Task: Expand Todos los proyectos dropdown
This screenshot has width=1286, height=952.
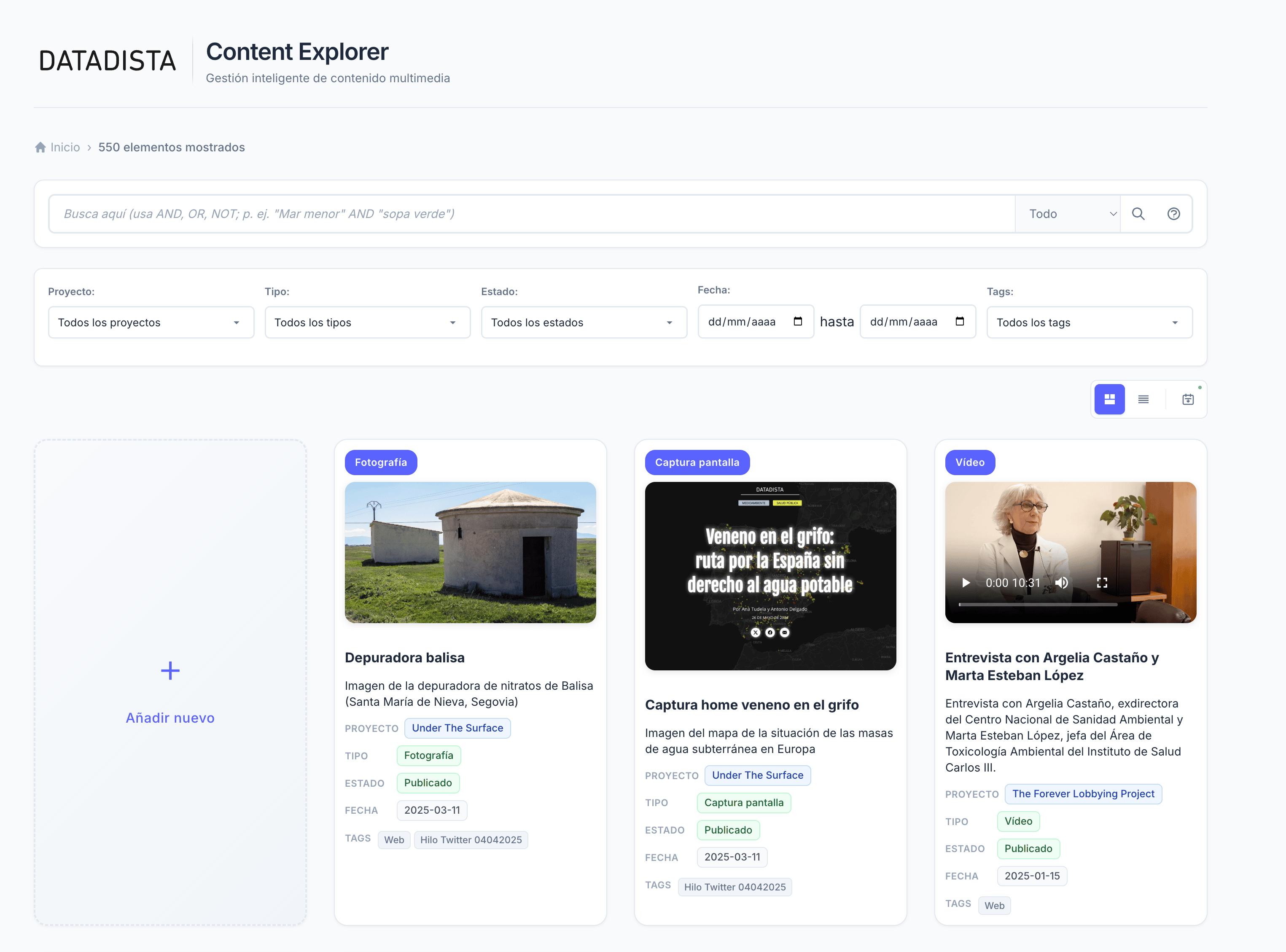Action: (151, 322)
